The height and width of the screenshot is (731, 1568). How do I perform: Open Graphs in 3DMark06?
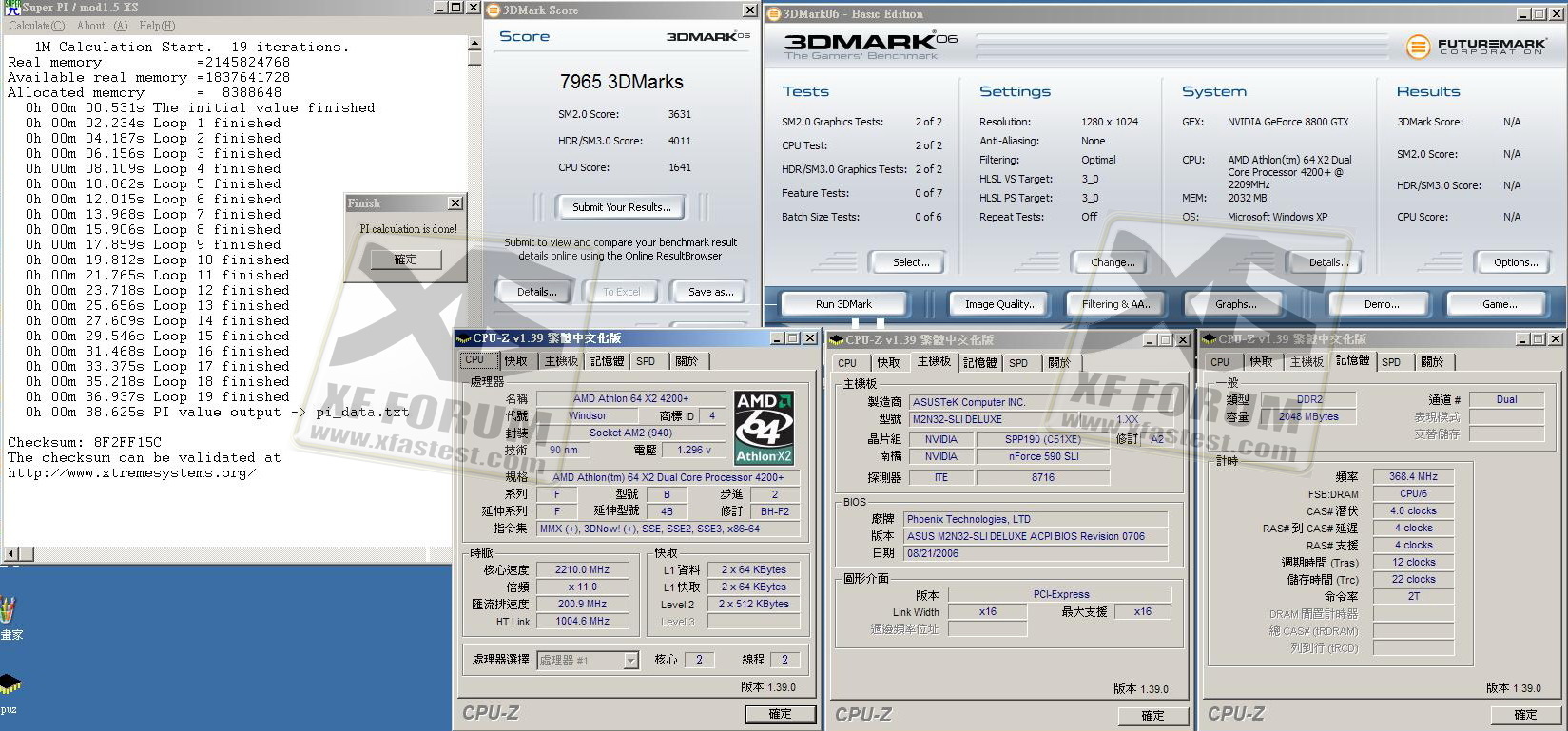[1235, 304]
